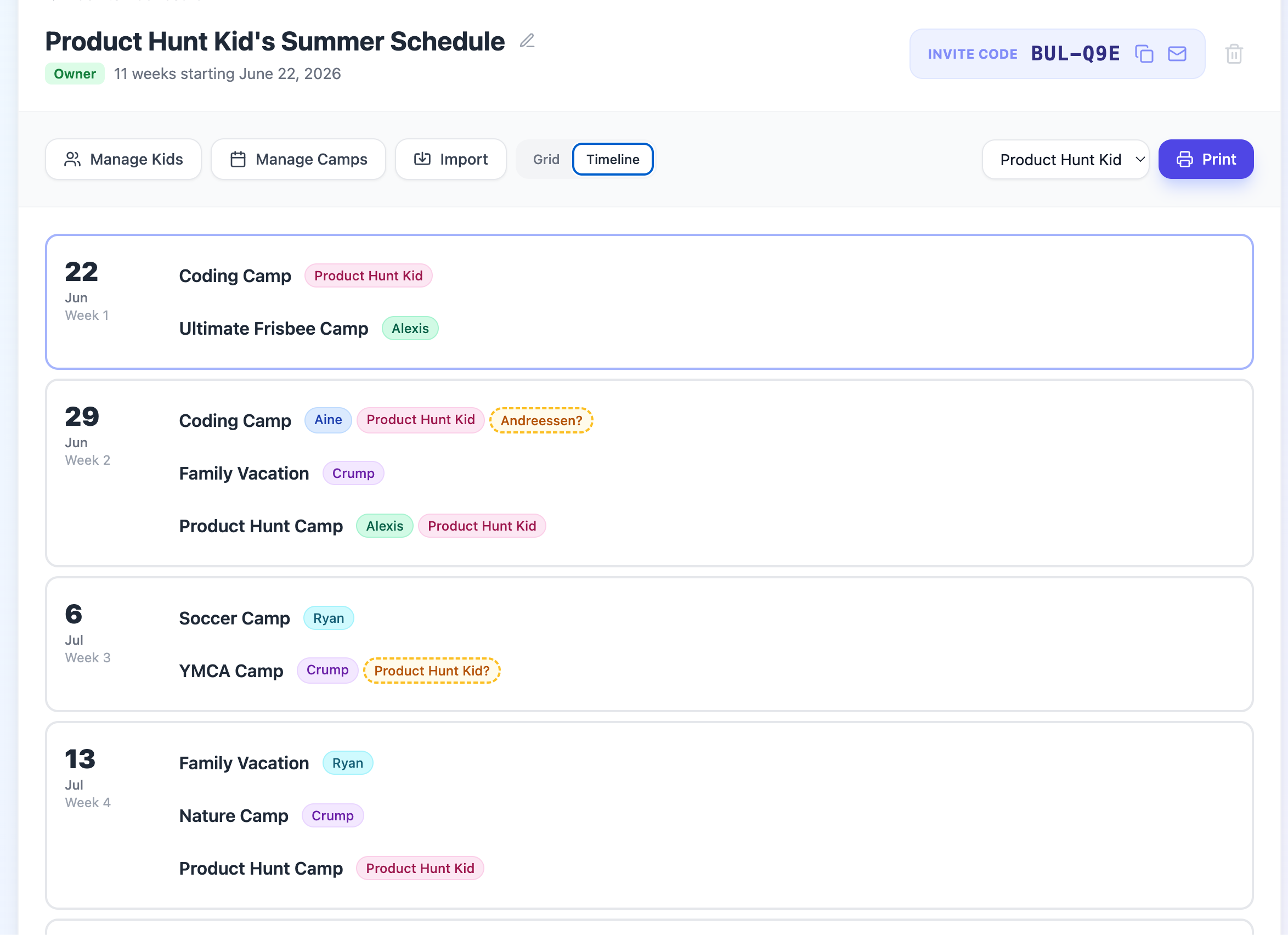The image size is (1288, 935).
Task: Toggle the Andreessen? tentative tag on Coding Camp
Action: click(x=541, y=420)
